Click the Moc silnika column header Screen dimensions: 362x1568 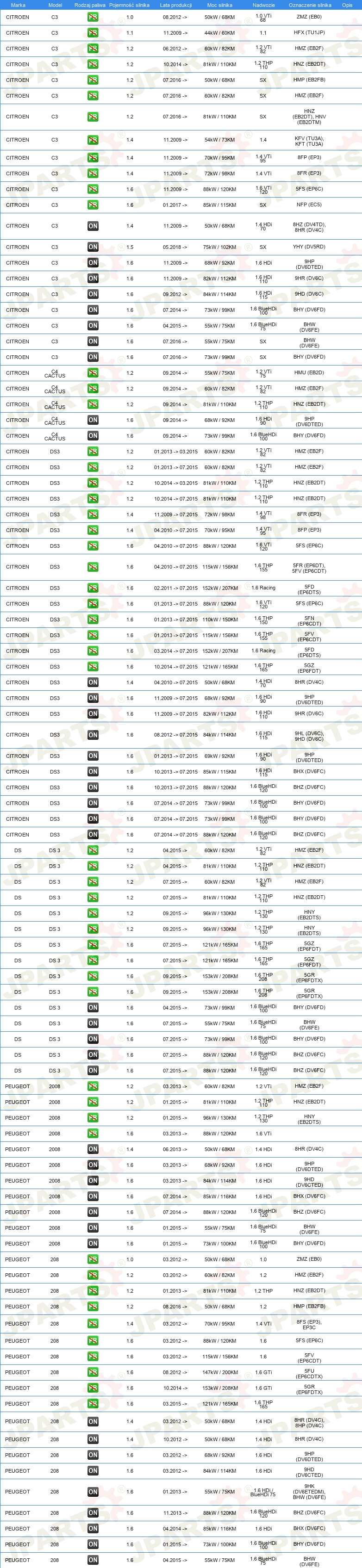pos(219,5)
